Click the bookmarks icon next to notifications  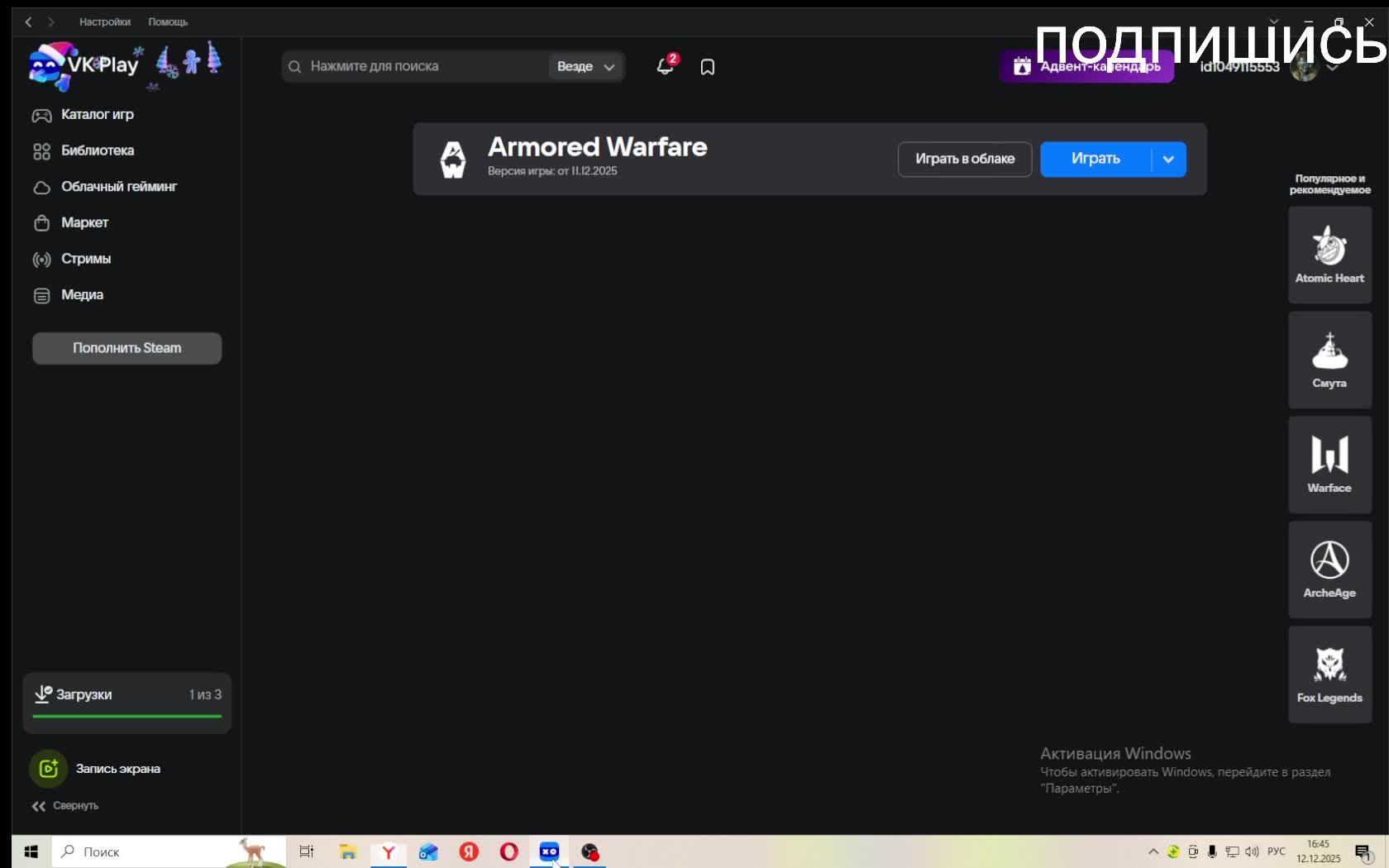[x=707, y=67]
